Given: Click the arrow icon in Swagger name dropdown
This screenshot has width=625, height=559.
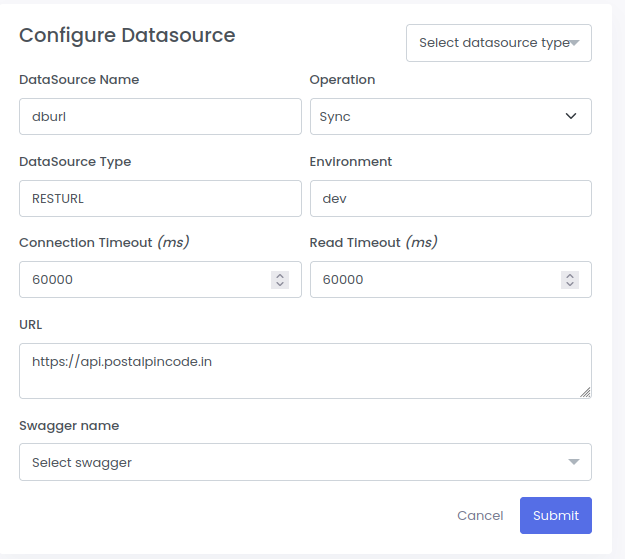Looking at the screenshot, I should (573, 462).
